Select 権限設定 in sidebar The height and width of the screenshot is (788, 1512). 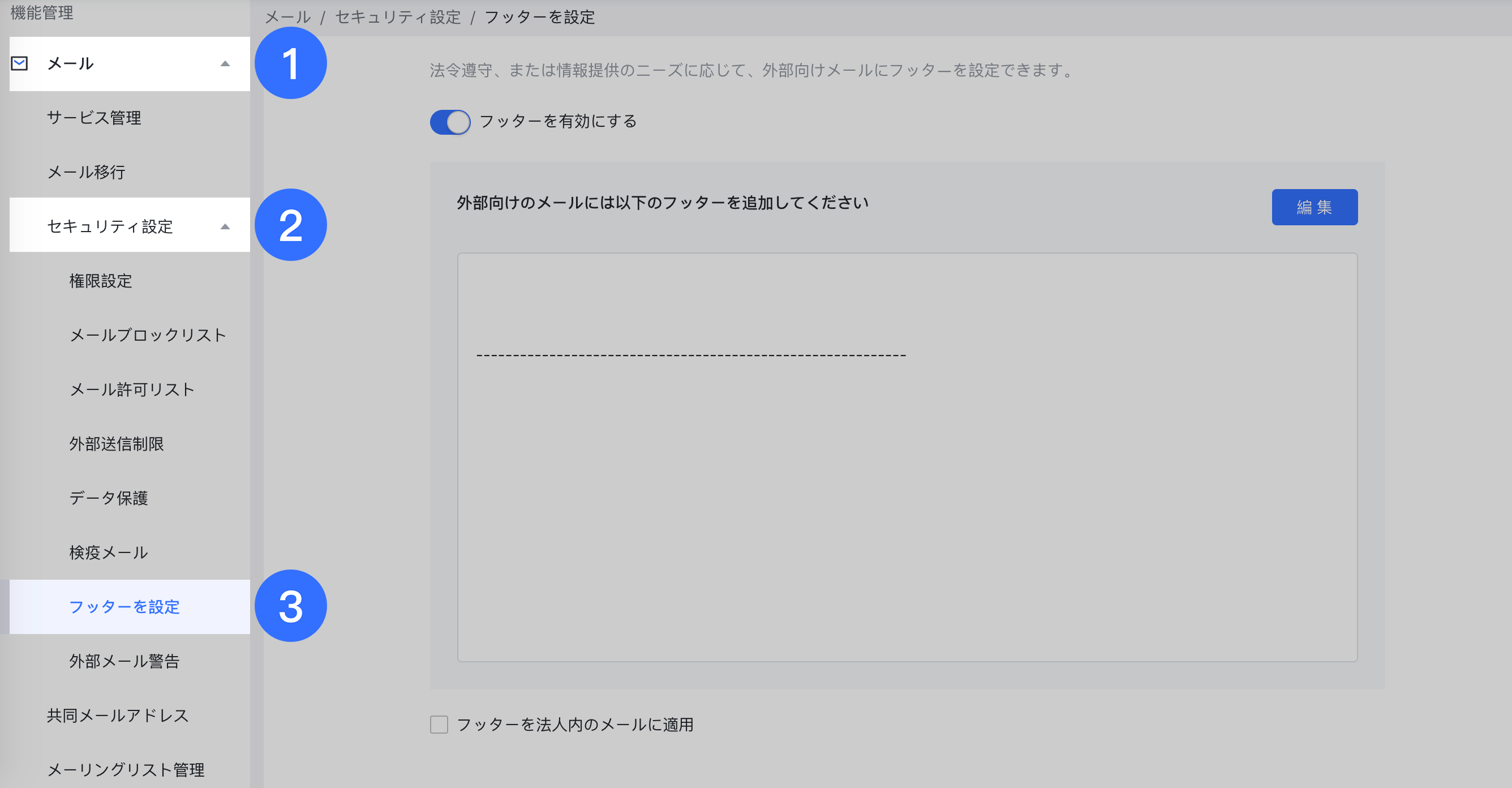(100, 281)
